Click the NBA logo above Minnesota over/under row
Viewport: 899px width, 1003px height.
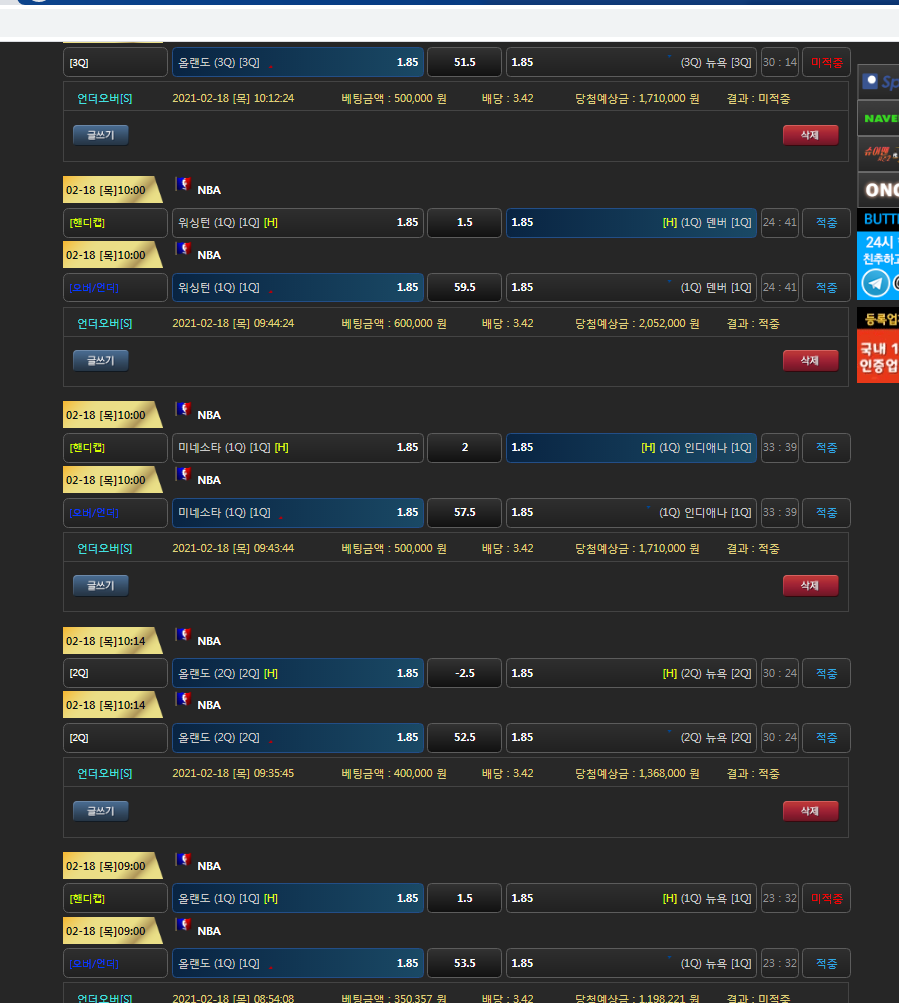point(183,474)
